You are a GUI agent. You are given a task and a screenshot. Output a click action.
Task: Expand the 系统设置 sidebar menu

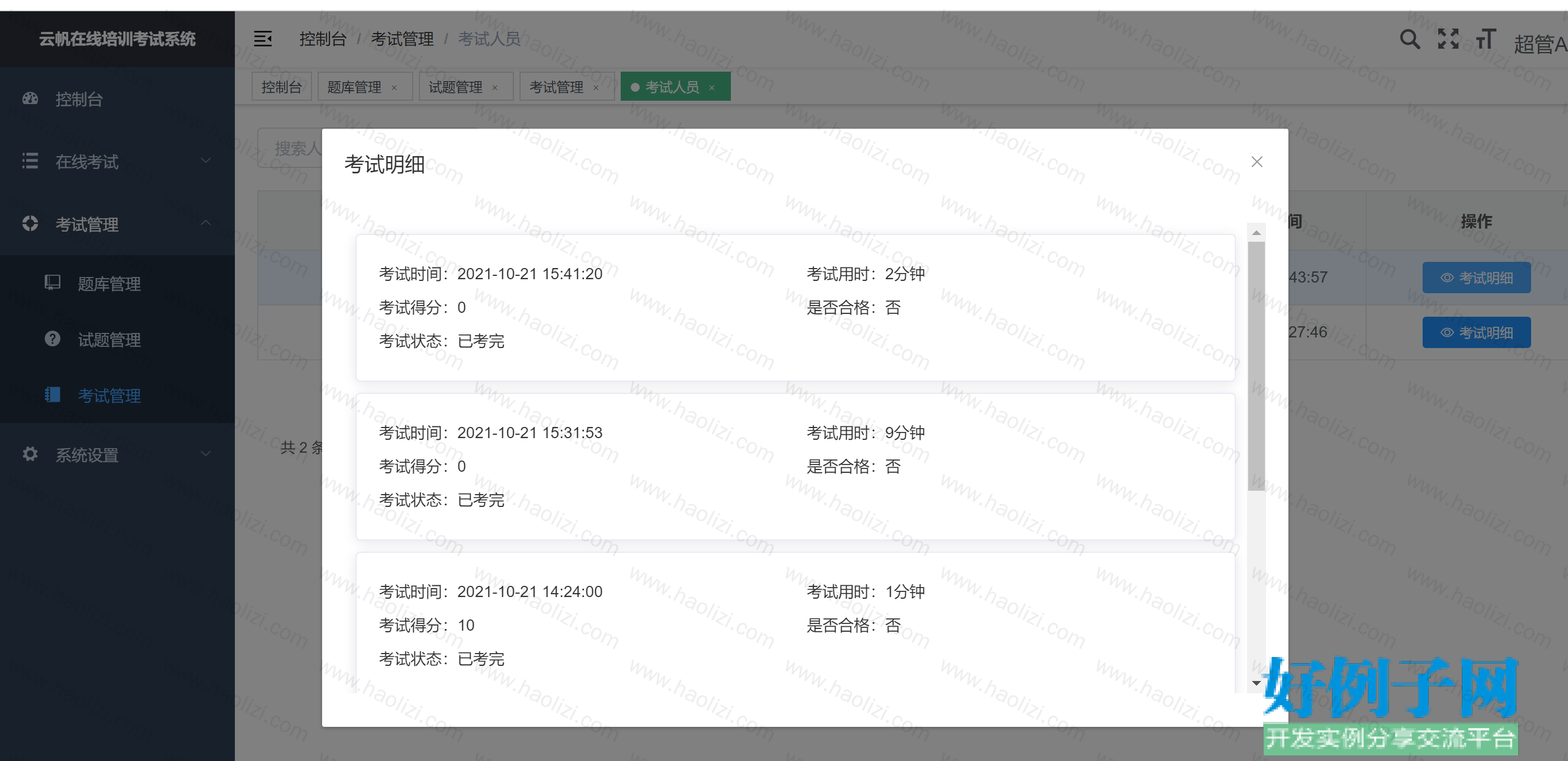(x=117, y=454)
